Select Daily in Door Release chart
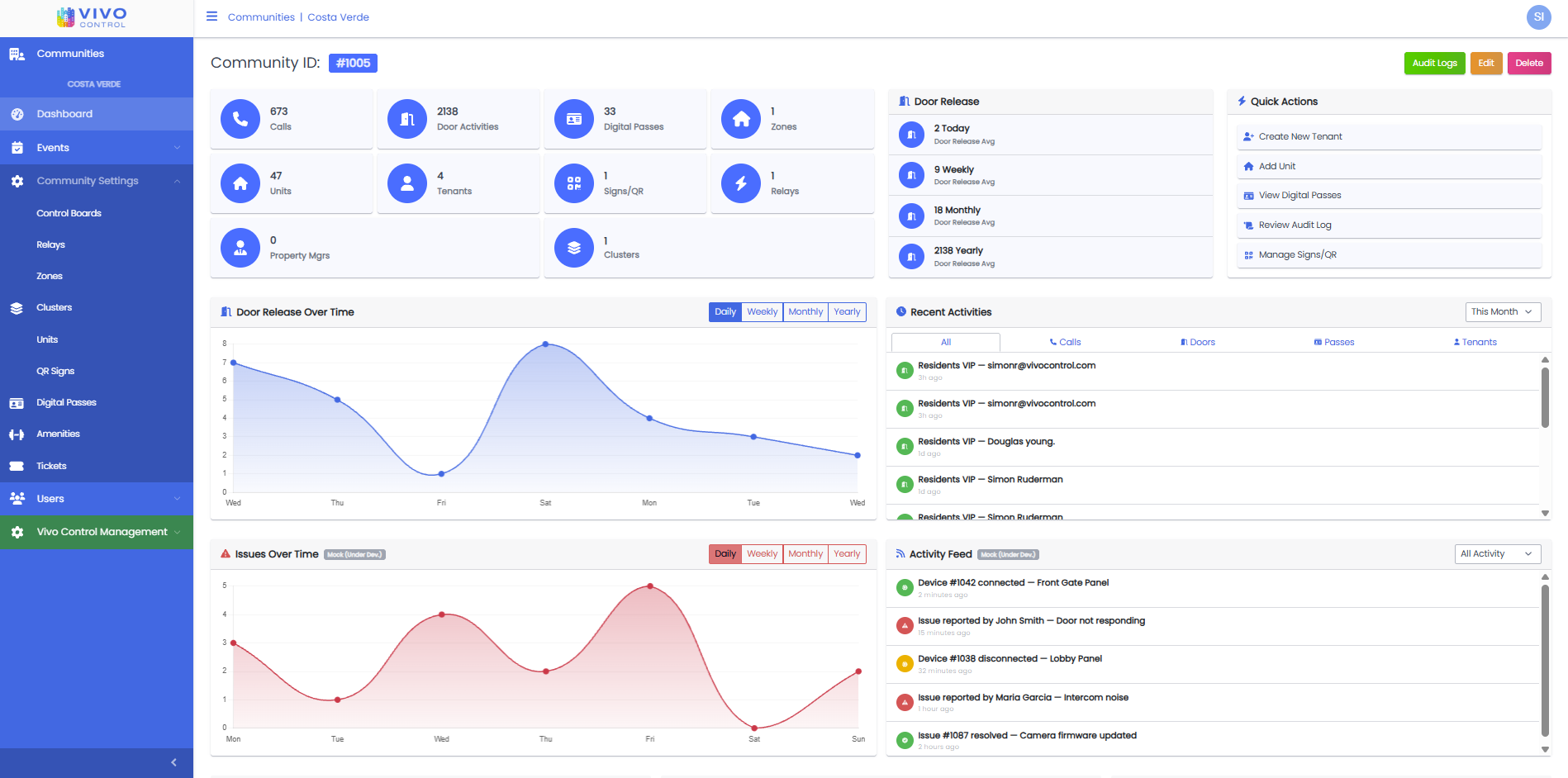 [x=725, y=311]
